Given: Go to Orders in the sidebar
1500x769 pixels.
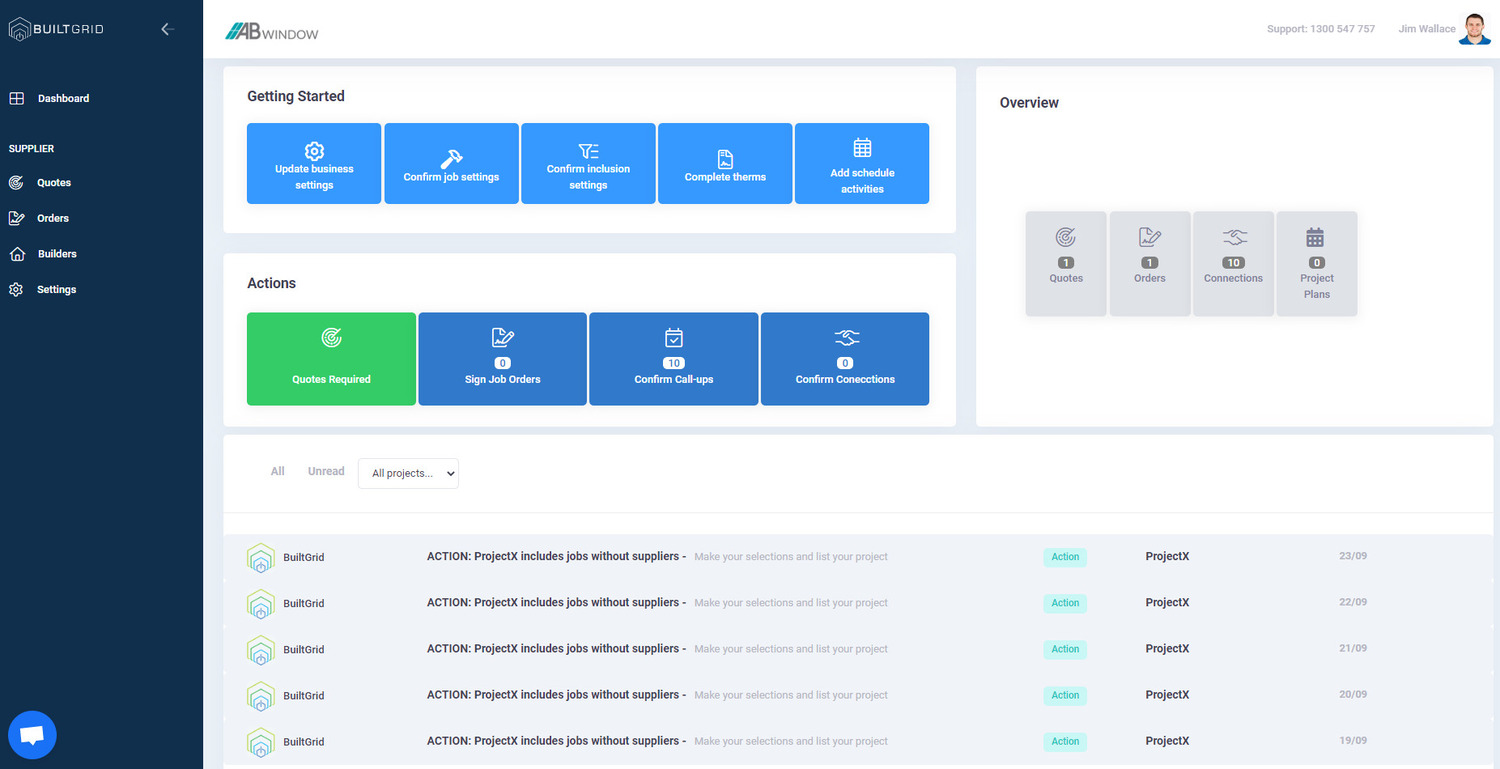Looking at the screenshot, I should point(53,218).
